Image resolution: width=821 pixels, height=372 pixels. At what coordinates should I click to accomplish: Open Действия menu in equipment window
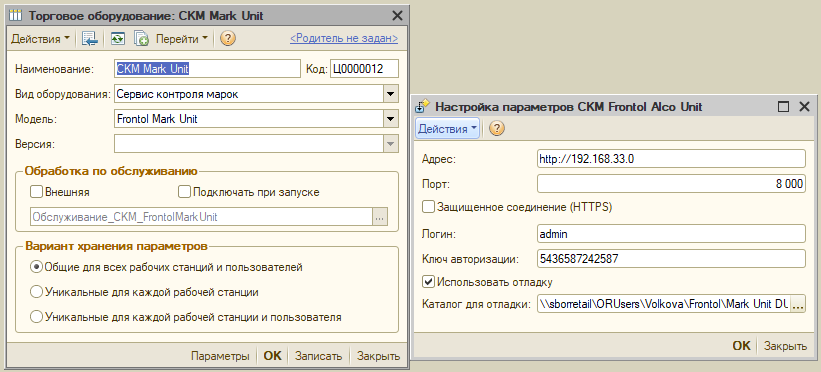(x=41, y=39)
